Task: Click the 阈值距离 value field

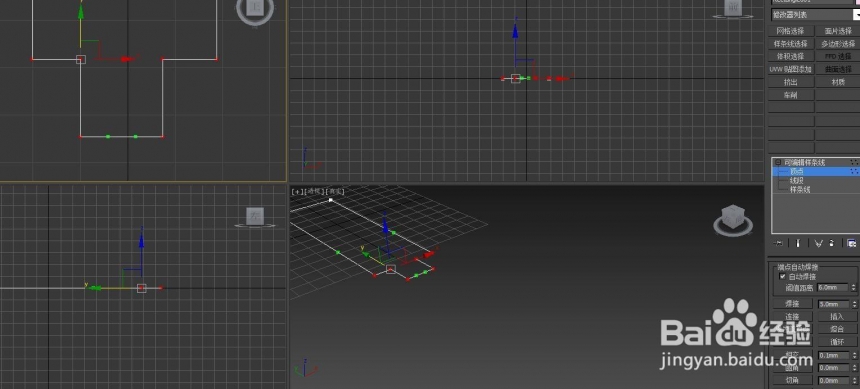Action: (x=833, y=287)
